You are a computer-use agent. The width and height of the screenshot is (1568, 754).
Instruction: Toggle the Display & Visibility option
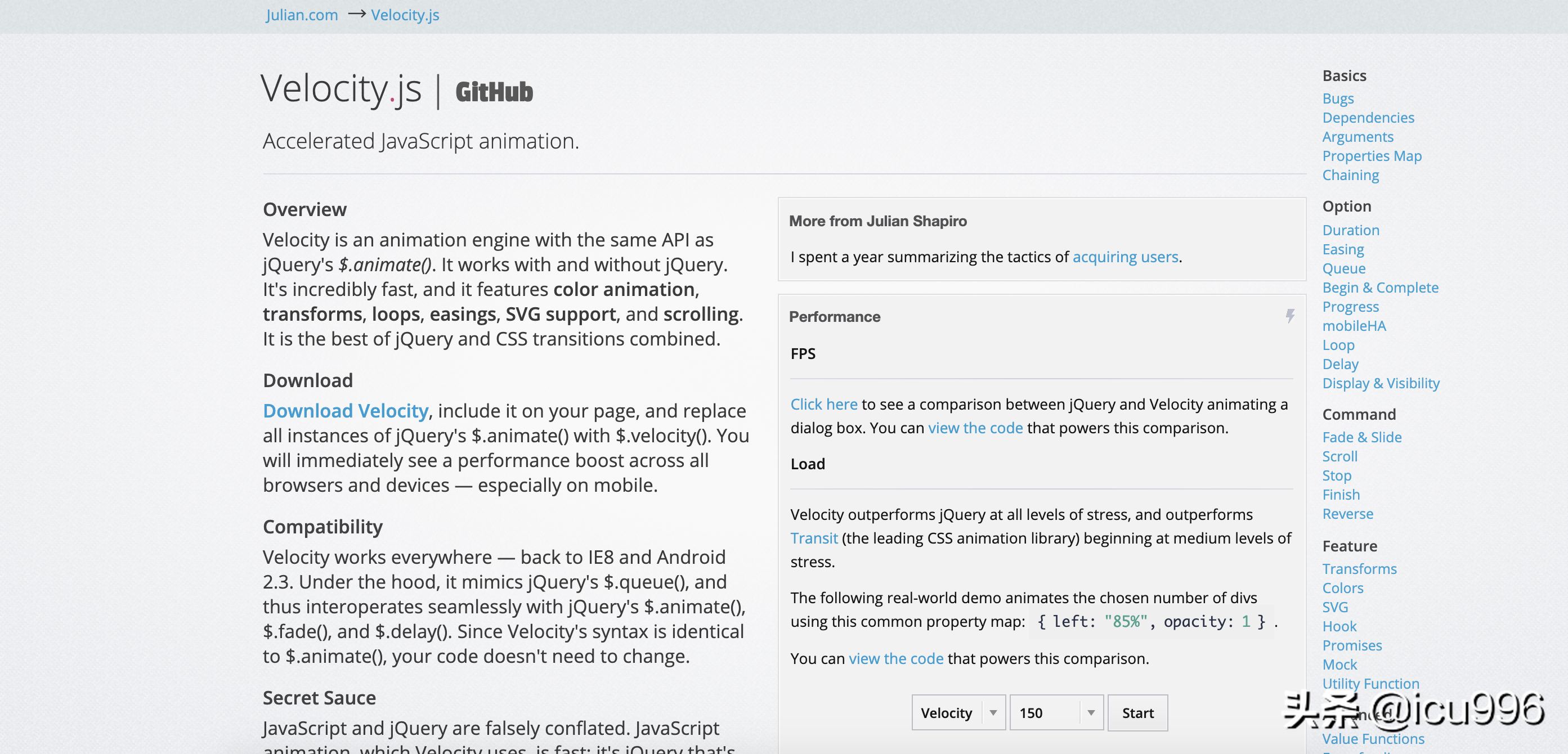(1381, 382)
